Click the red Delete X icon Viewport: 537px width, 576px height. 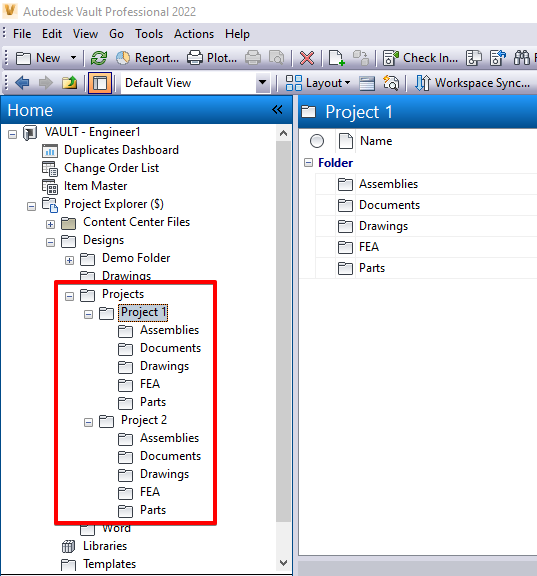307,58
